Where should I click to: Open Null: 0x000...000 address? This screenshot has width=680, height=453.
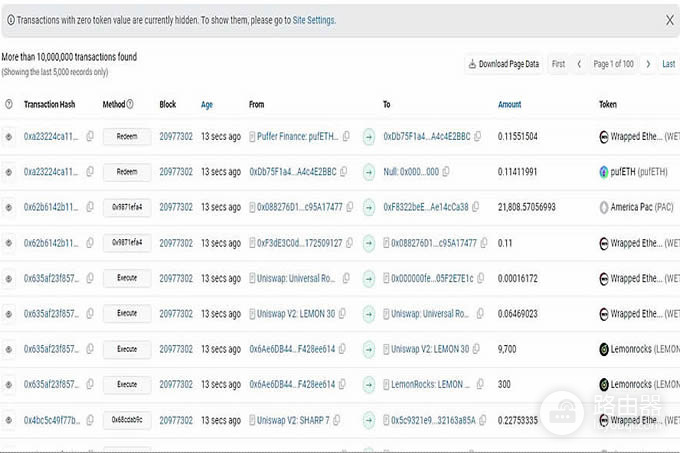tap(411, 172)
